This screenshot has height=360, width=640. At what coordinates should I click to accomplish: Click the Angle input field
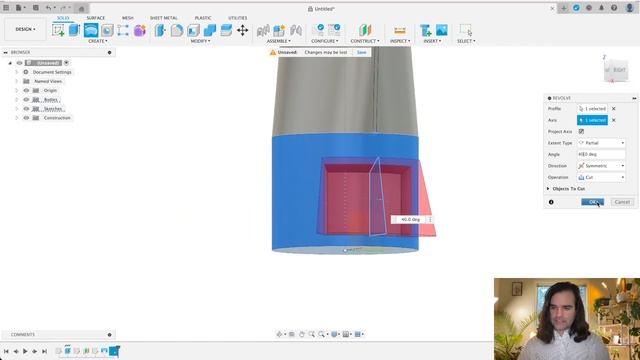click(601, 154)
